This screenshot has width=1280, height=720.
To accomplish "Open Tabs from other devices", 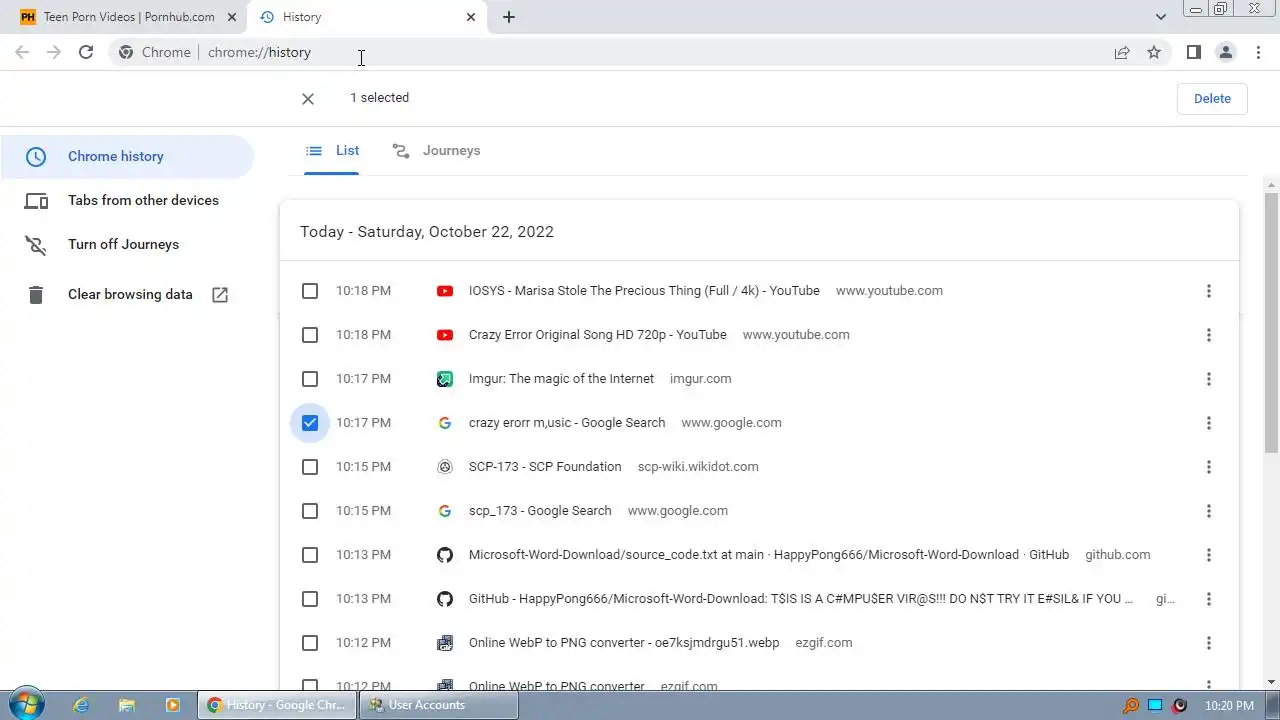I will [x=127, y=200].
